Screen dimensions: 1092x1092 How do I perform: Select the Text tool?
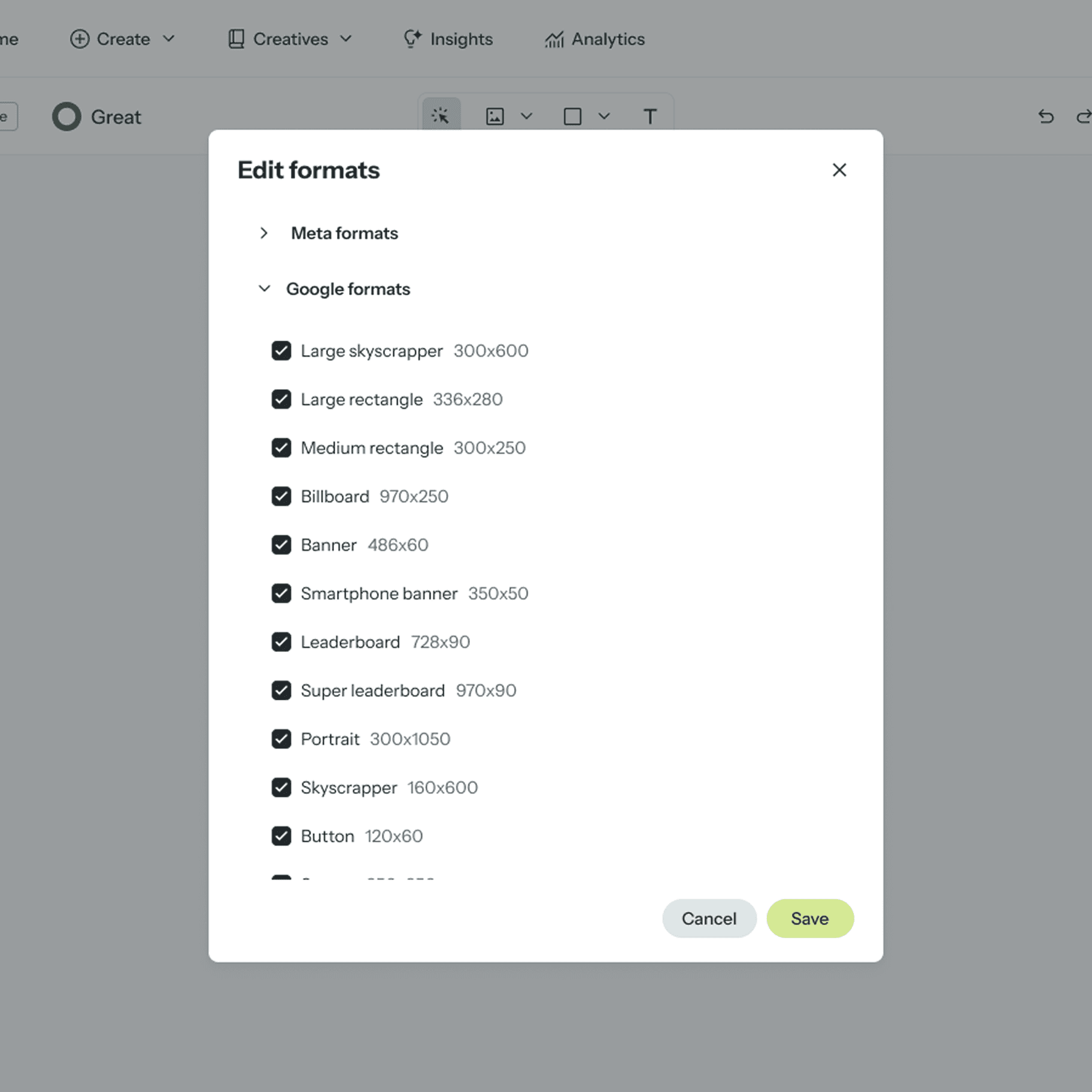(x=650, y=116)
